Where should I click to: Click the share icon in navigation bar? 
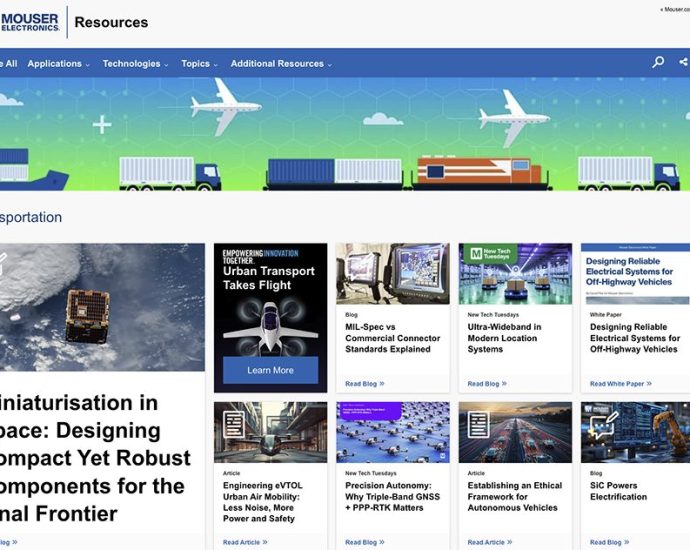[684, 62]
